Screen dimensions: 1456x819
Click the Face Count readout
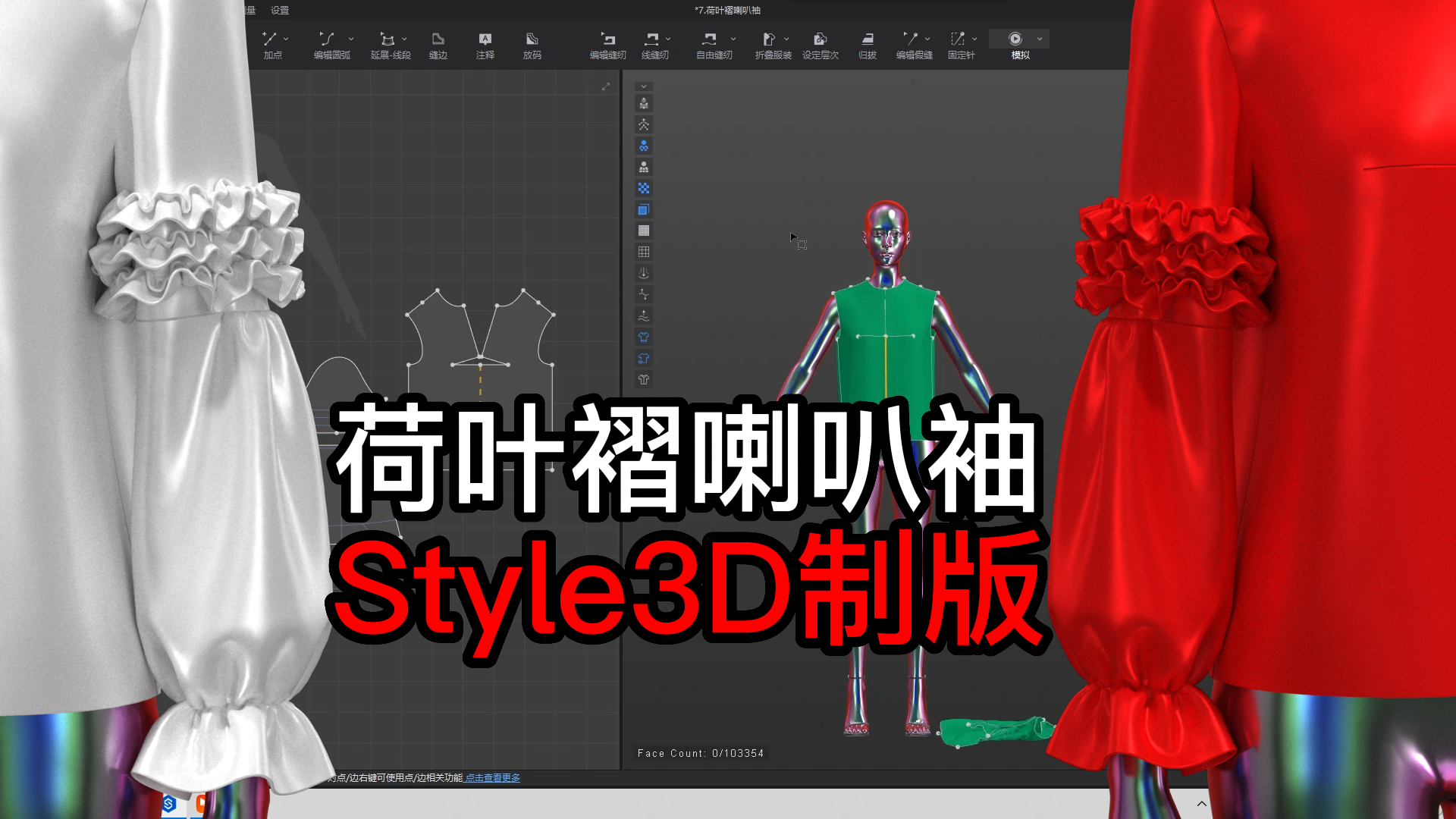(x=701, y=753)
